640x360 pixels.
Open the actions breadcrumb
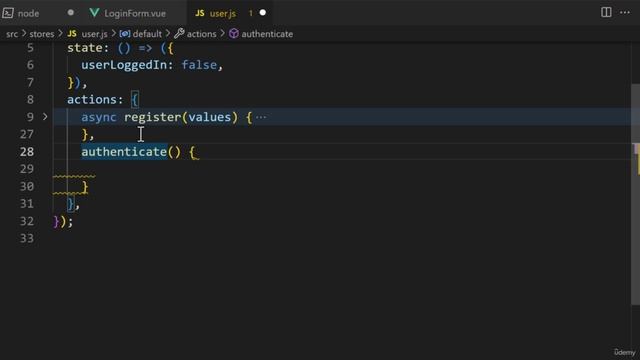pos(201,34)
